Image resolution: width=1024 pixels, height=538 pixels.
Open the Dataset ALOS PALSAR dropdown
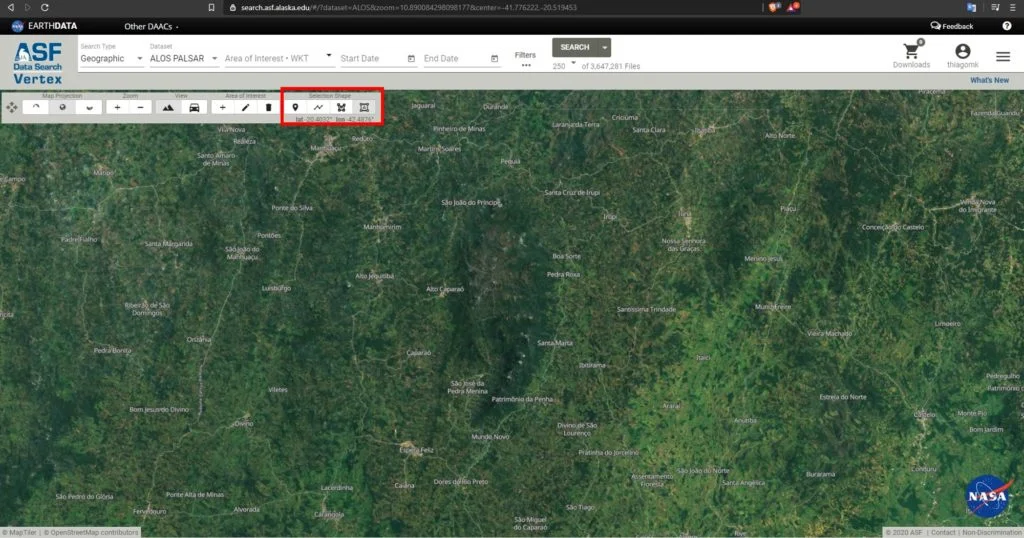[184, 58]
